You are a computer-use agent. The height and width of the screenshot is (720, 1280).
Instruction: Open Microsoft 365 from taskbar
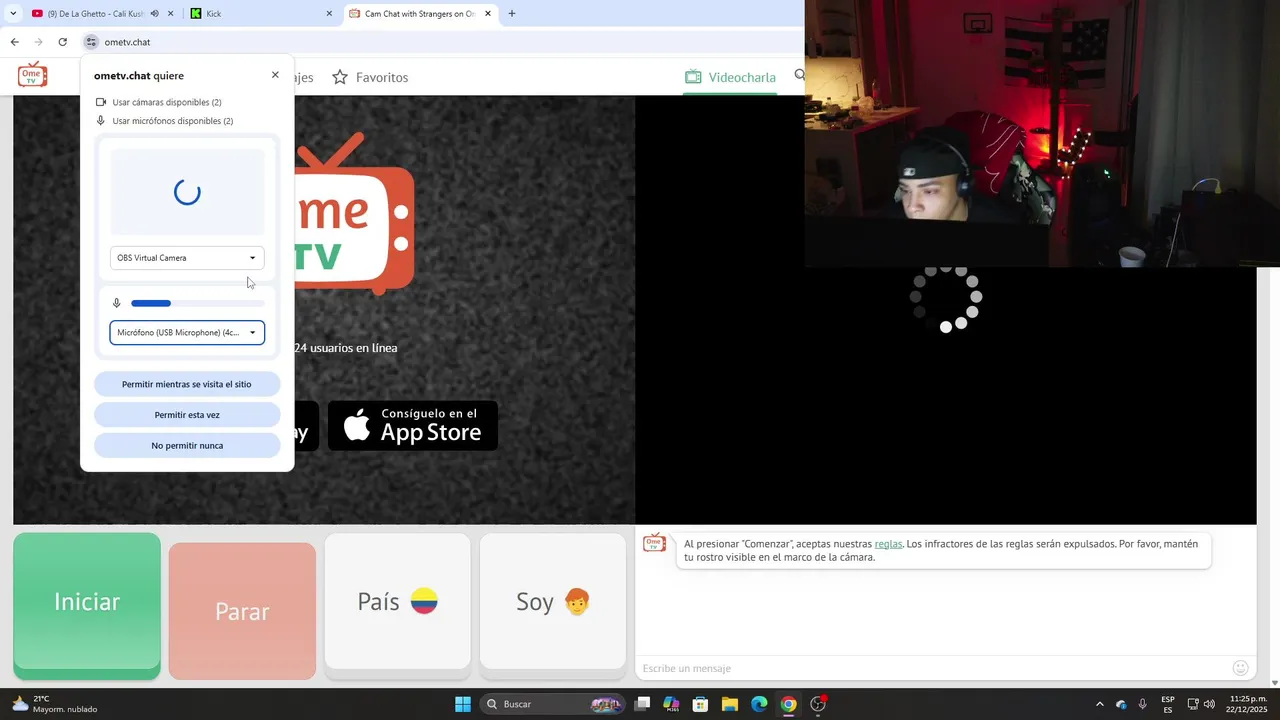tap(672, 704)
